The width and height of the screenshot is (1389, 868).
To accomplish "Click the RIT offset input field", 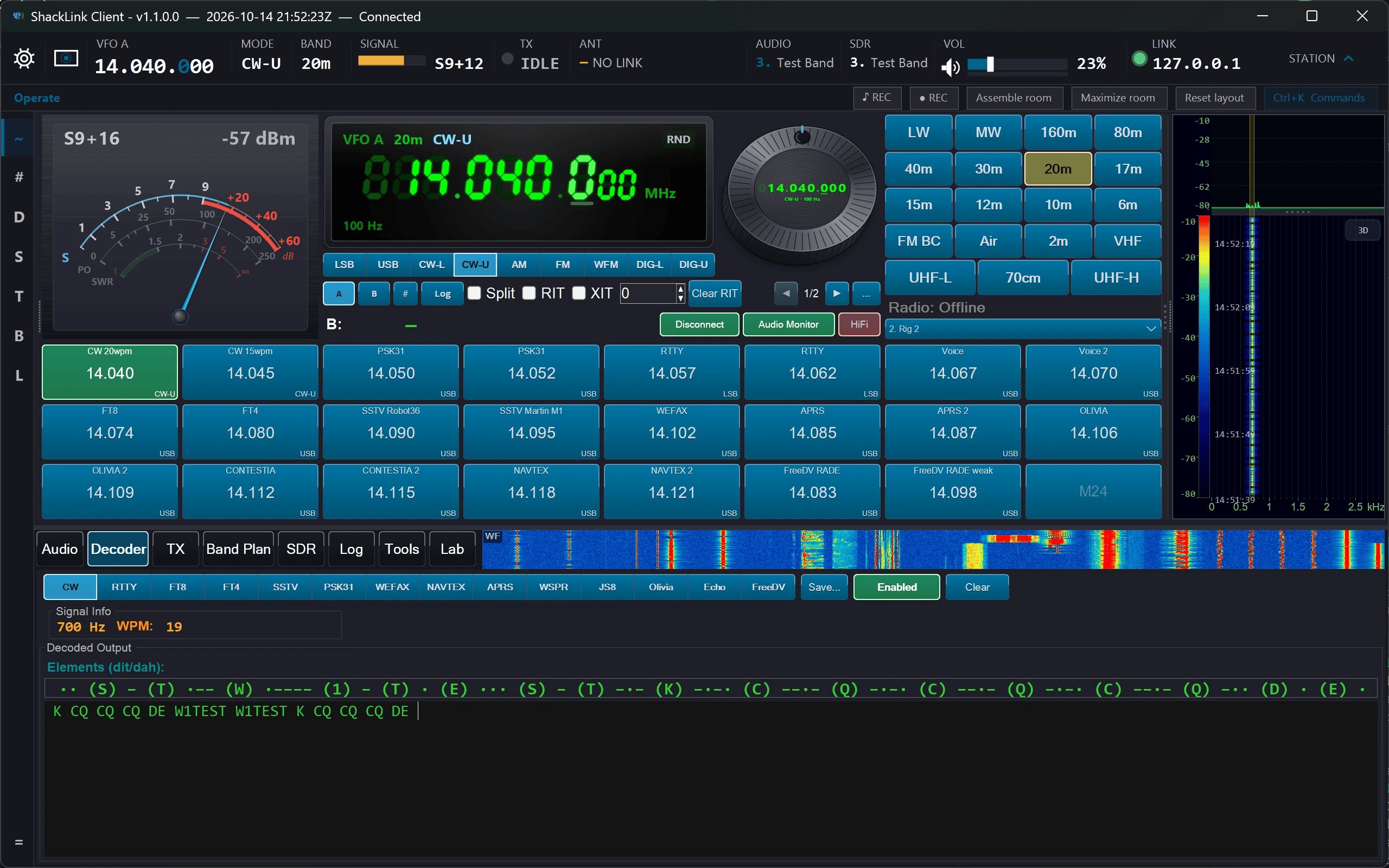I will coord(648,293).
